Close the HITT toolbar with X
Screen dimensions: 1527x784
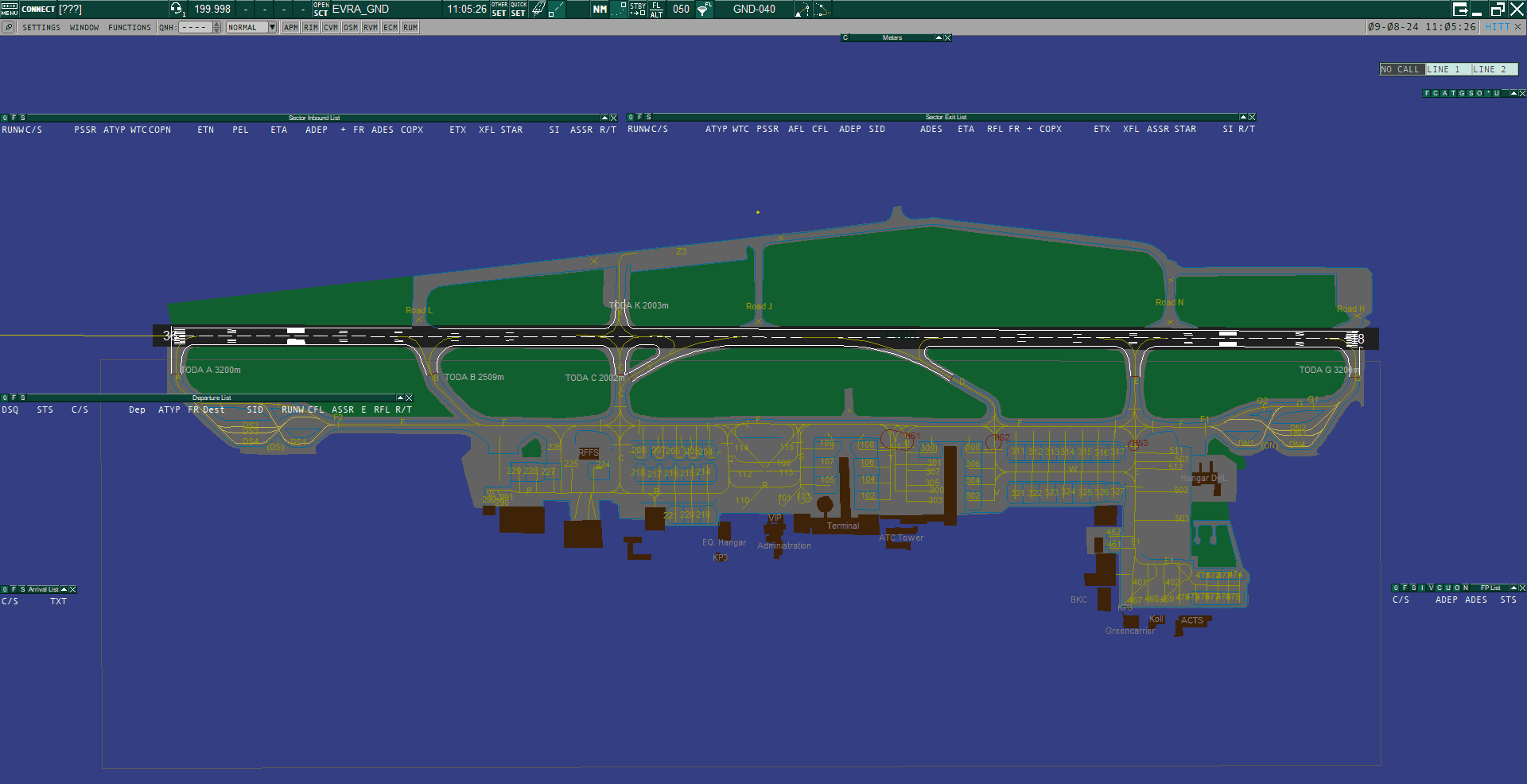[x=1517, y=27]
